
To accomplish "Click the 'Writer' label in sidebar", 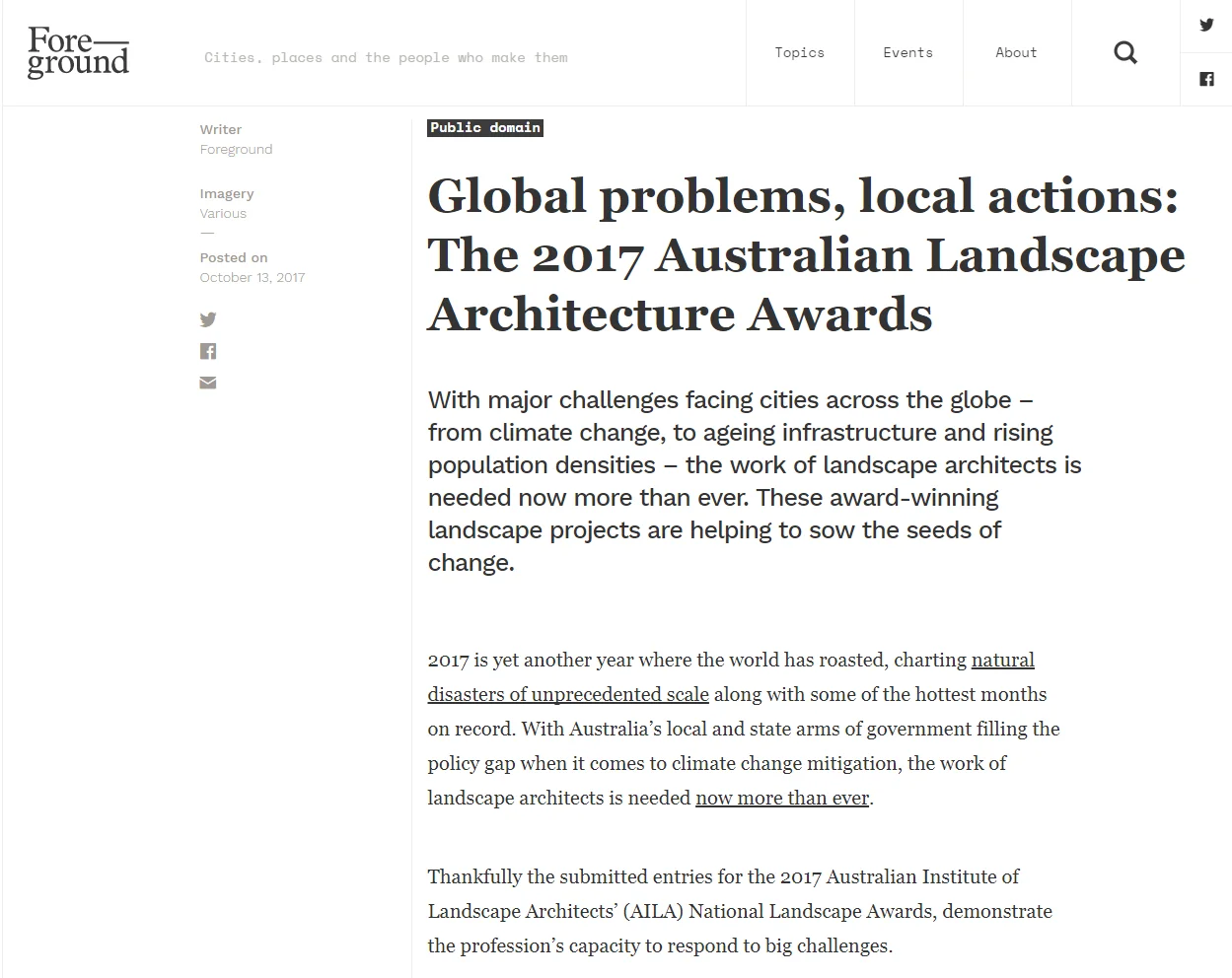I will [221, 129].
